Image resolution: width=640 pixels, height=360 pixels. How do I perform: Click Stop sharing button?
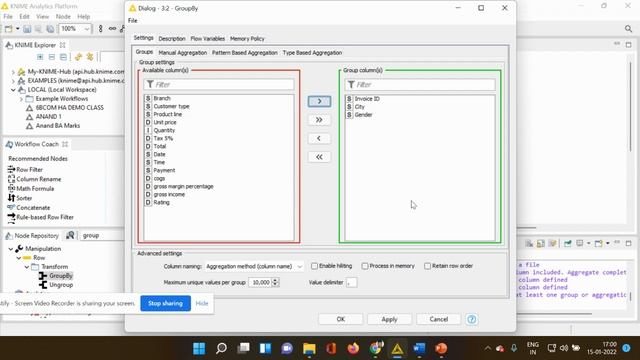tap(165, 303)
